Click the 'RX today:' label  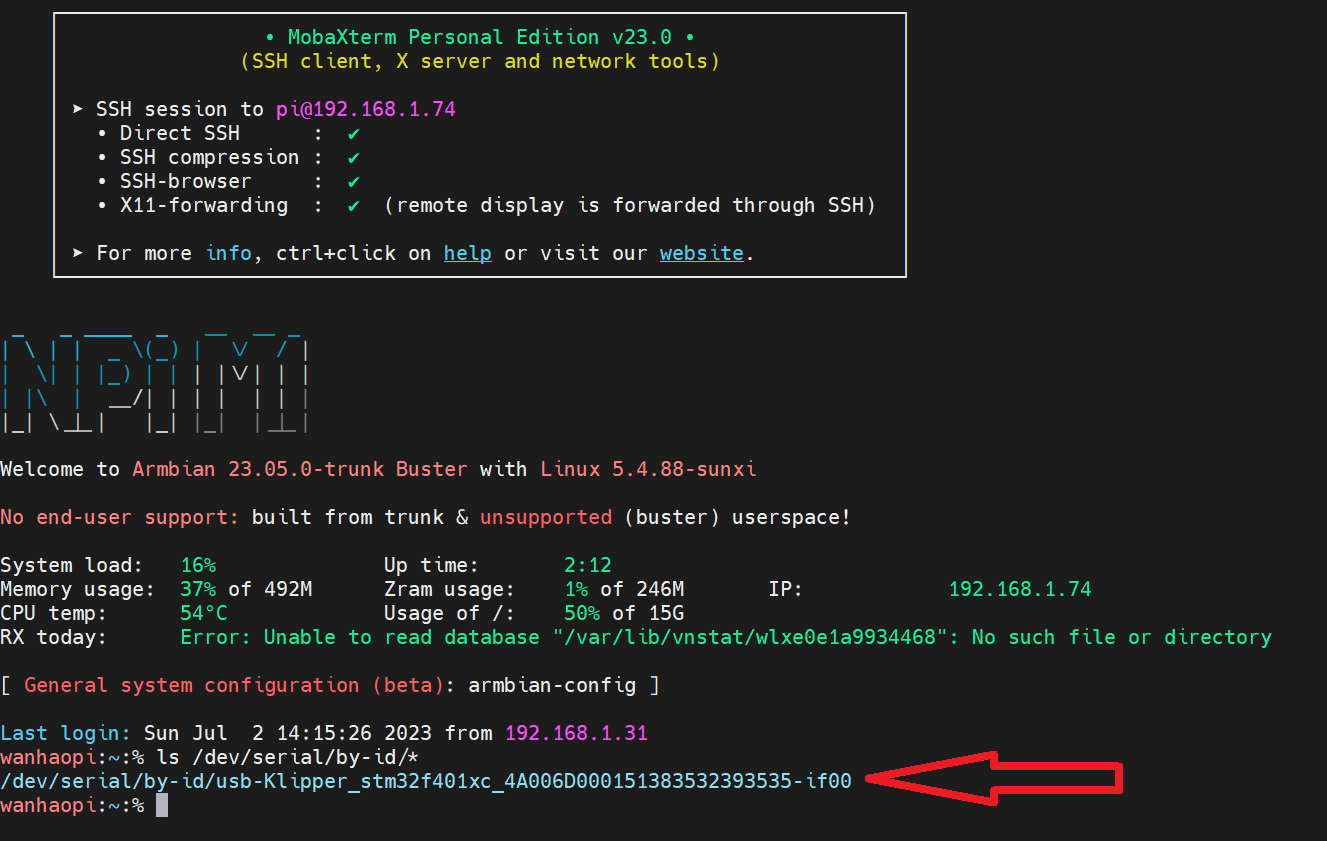54,637
